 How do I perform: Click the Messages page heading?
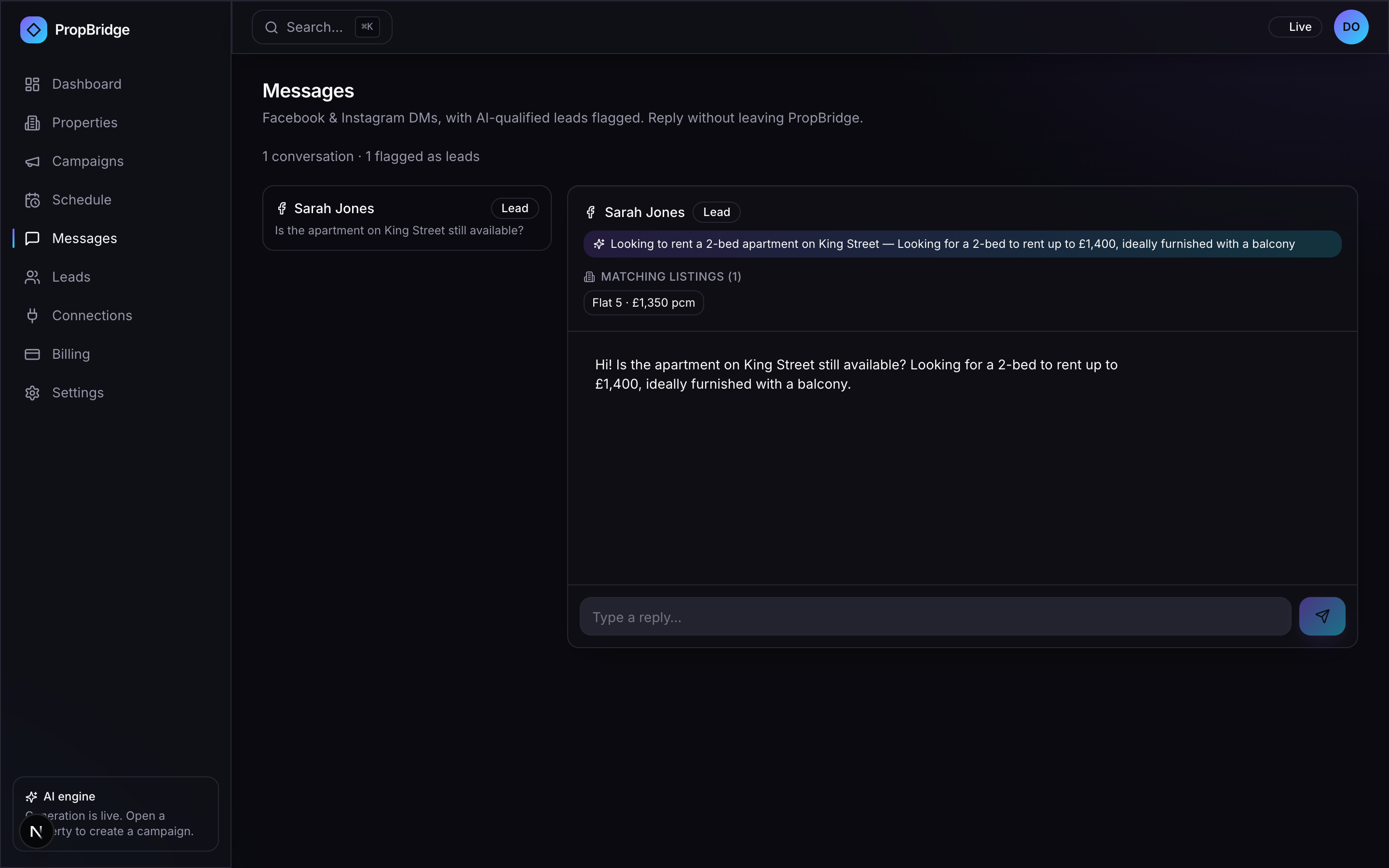[x=308, y=91]
